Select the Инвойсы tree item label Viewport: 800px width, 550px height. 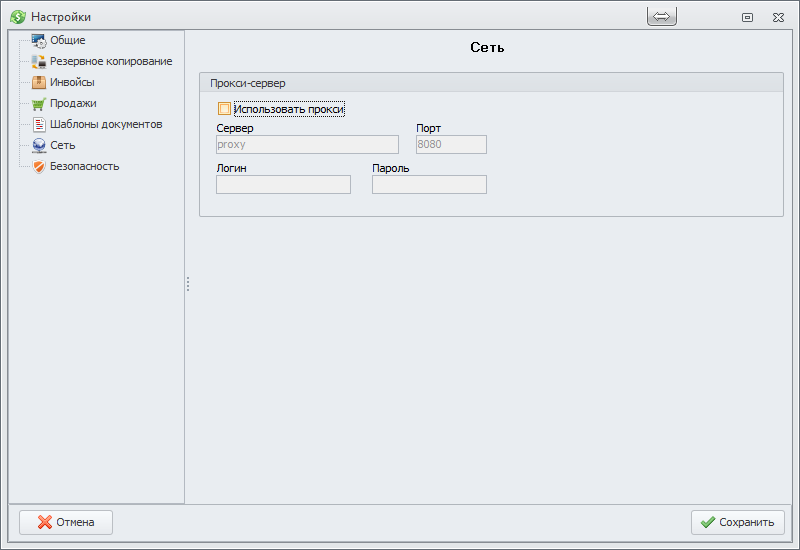(x=72, y=83)
